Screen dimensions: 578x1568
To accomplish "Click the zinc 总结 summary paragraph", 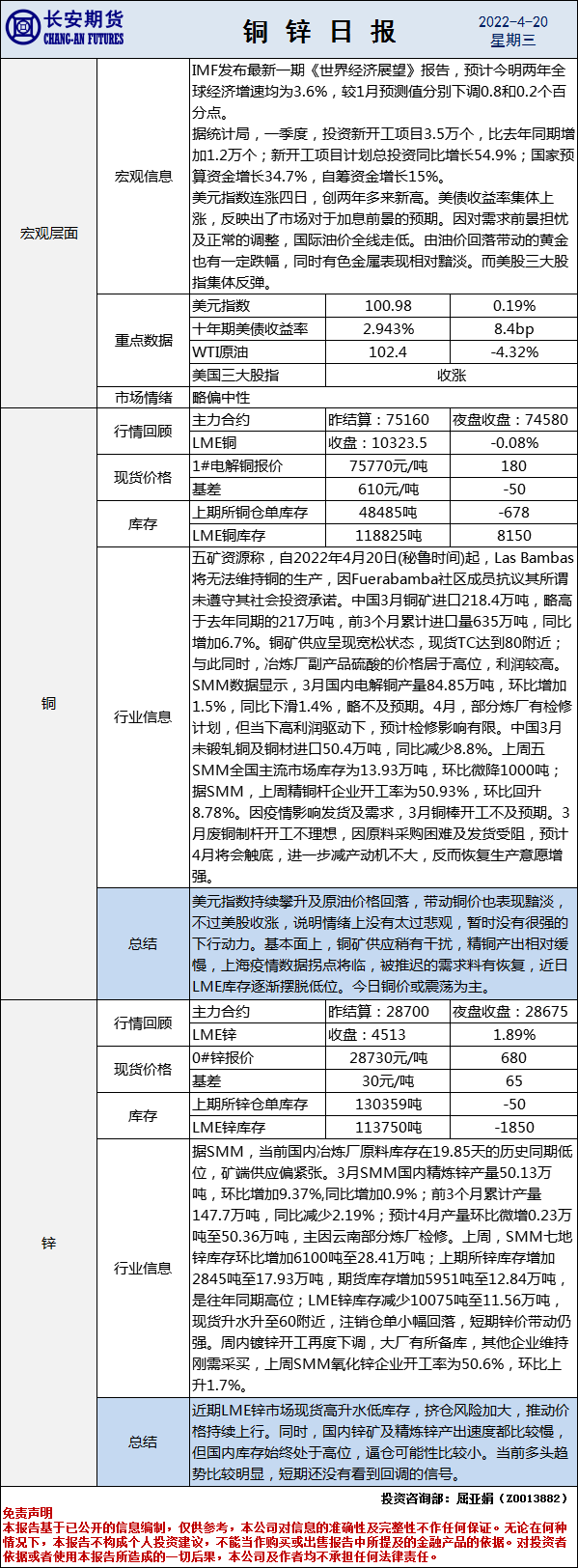I will [x=383, y=1442].
